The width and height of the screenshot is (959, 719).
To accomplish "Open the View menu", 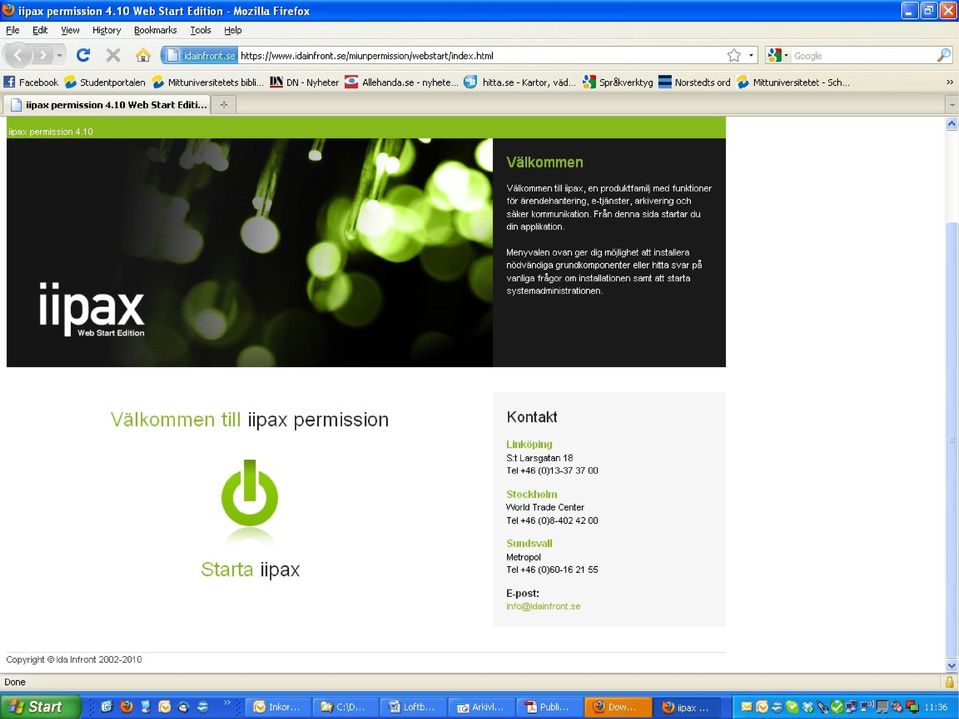I will tap(70, 30).
